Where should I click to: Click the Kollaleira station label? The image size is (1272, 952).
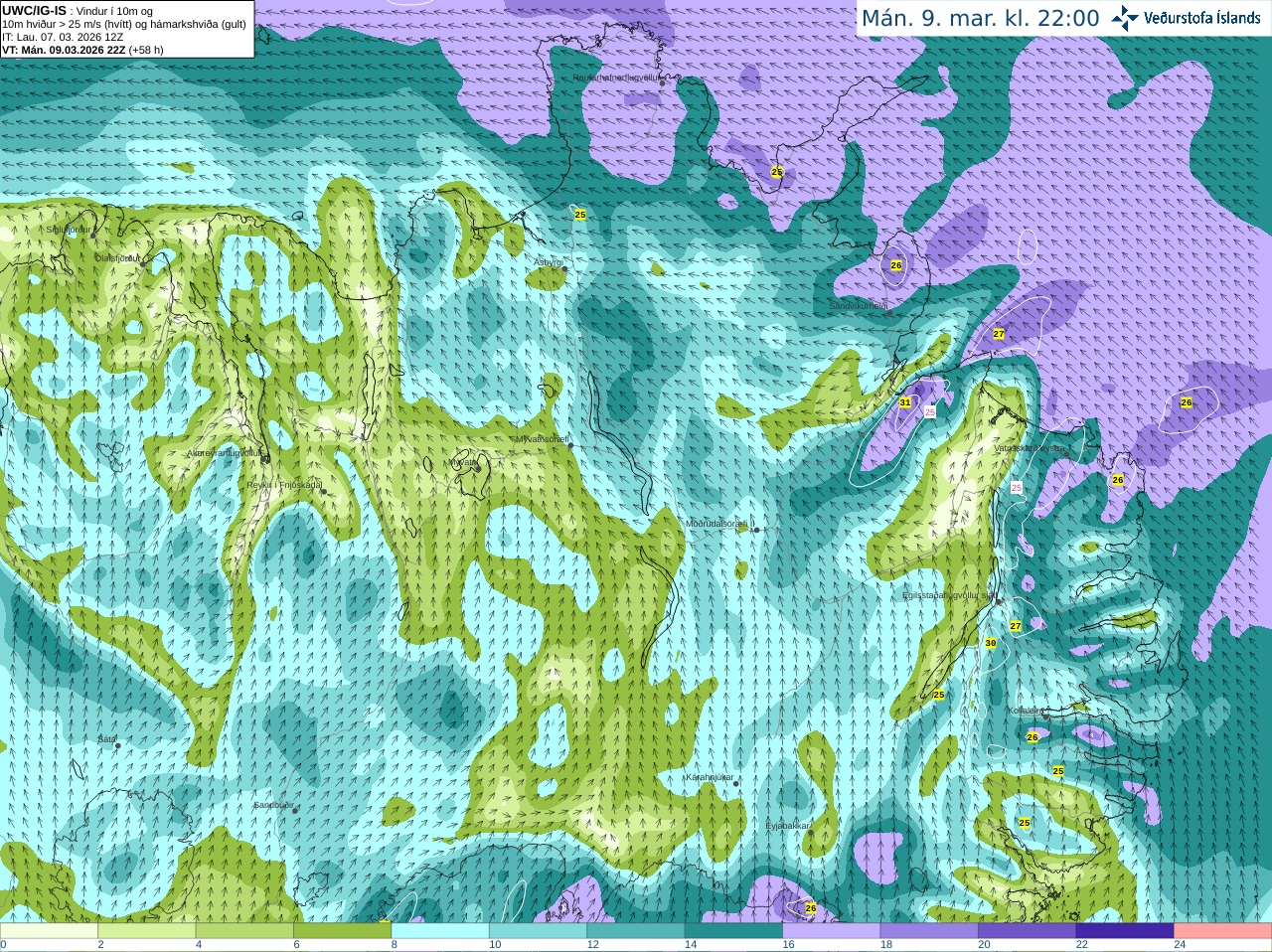point(1025,711)
